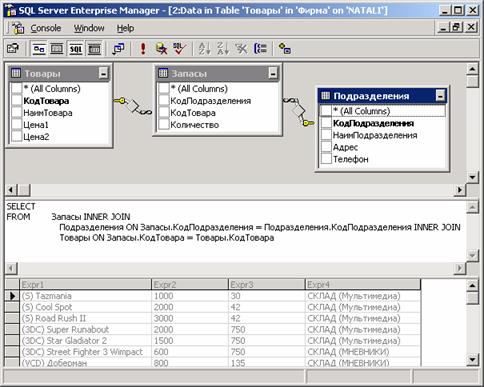Image resolution: width=484 pixels, height=387 pixels.
Task: Click the diagram pane scroll down arrow
Action: 472,177
